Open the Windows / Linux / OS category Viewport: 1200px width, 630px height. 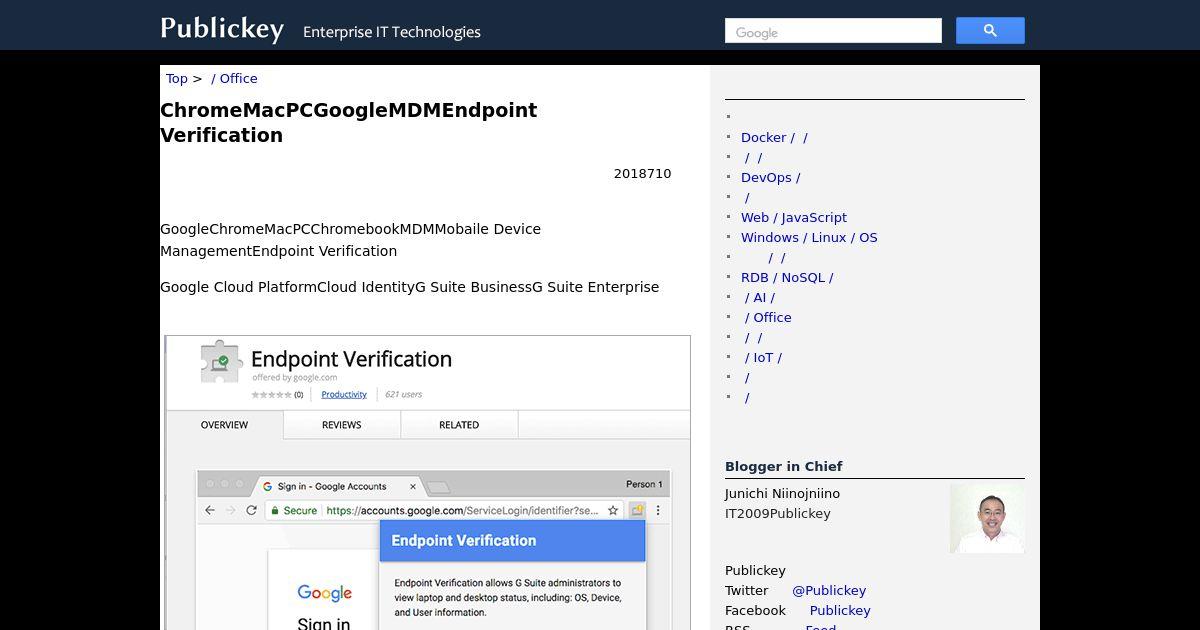[x=809, y=237]
